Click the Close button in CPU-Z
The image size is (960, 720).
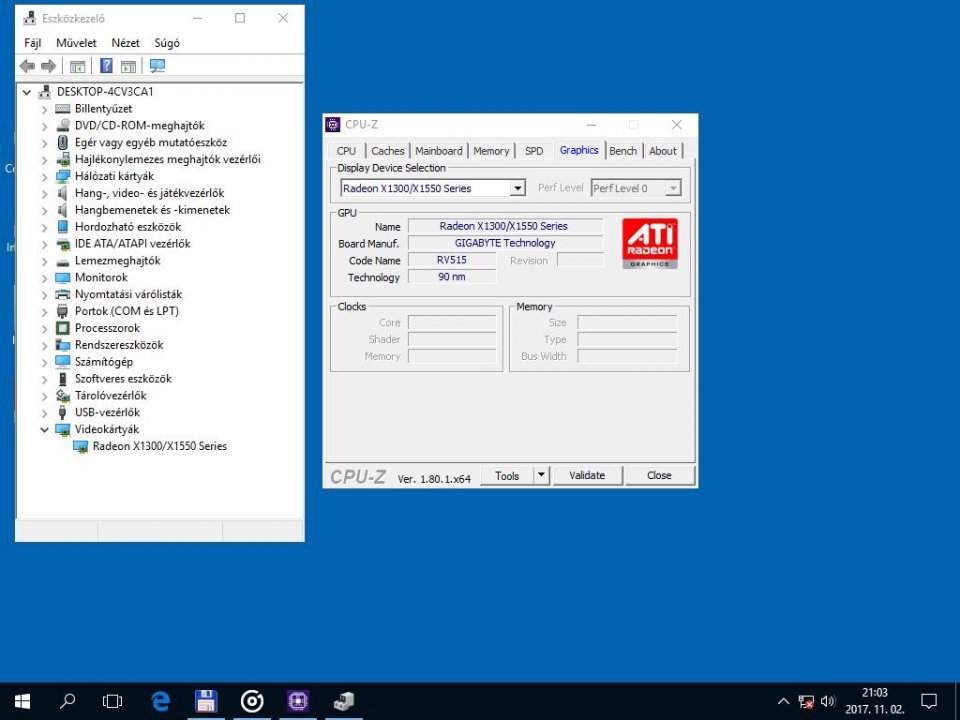tap(659, 475)
